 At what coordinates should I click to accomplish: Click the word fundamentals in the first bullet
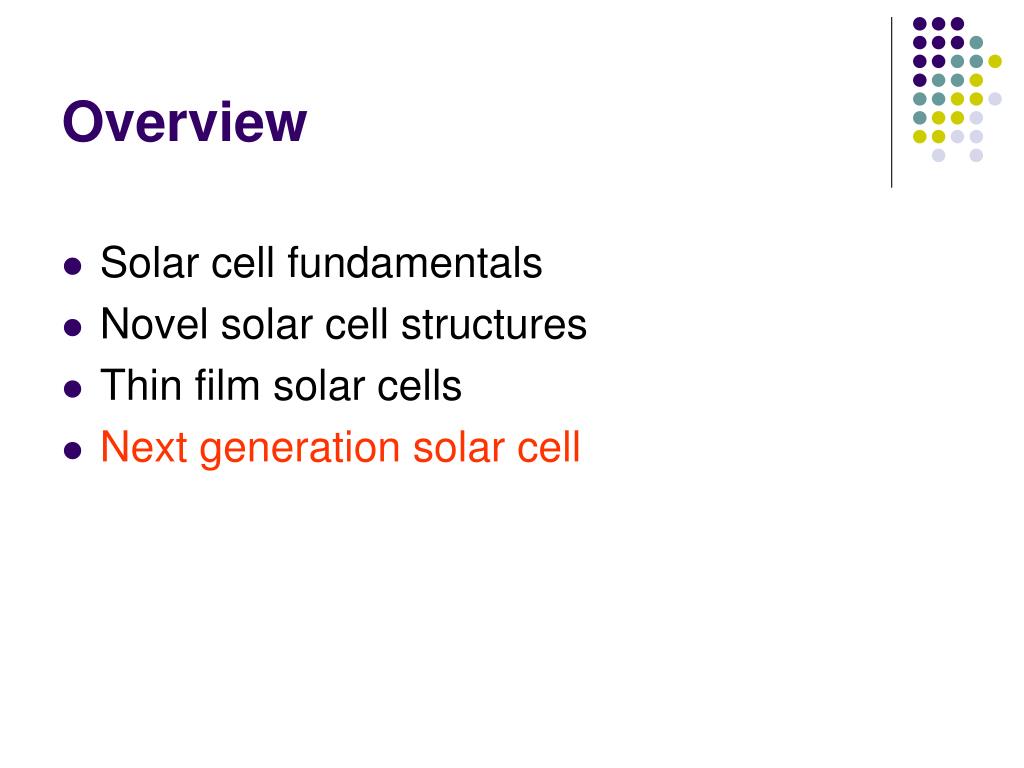pyautogui.click(x=415, y=263)
